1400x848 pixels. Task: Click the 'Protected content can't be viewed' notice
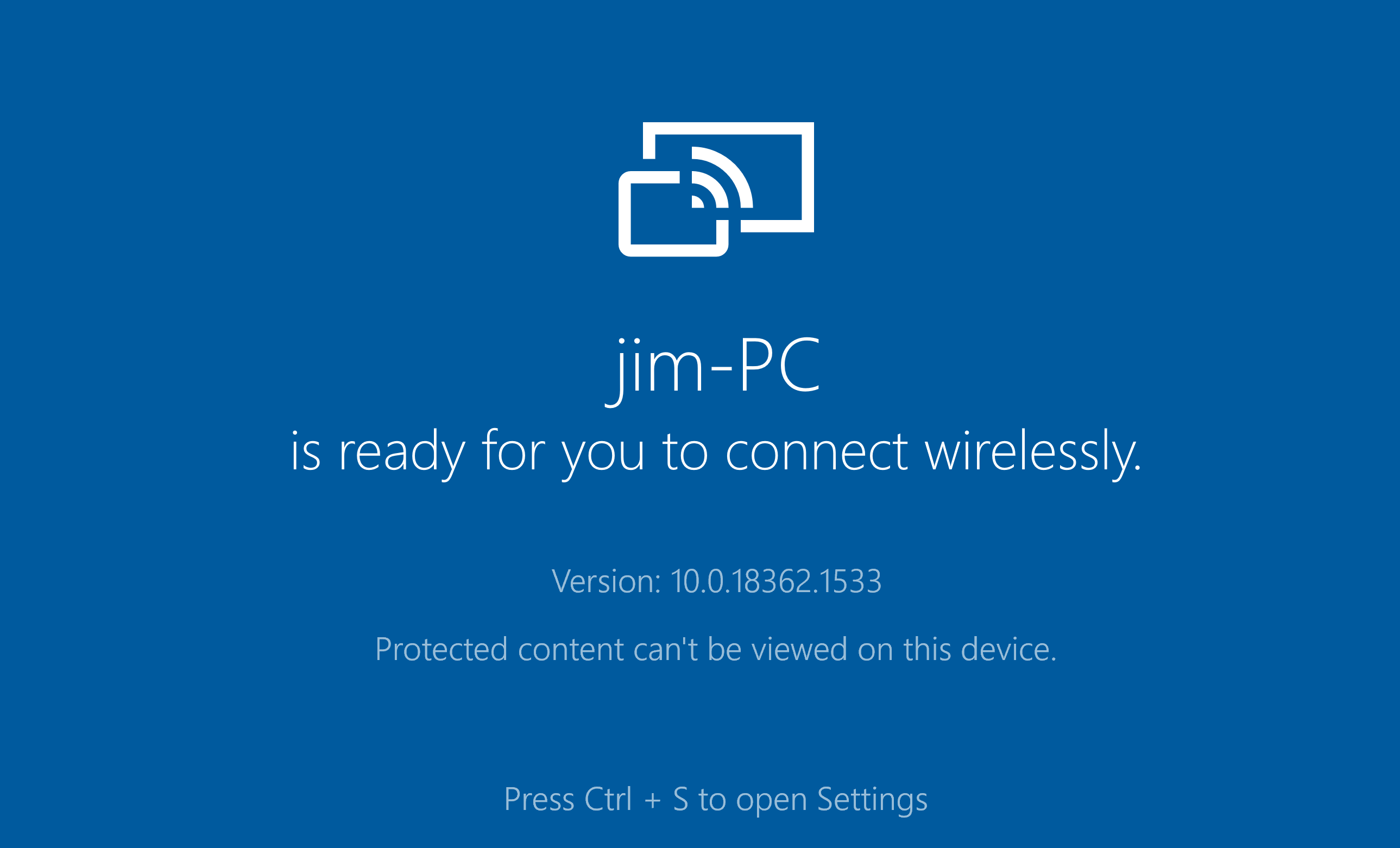[715, 649]
